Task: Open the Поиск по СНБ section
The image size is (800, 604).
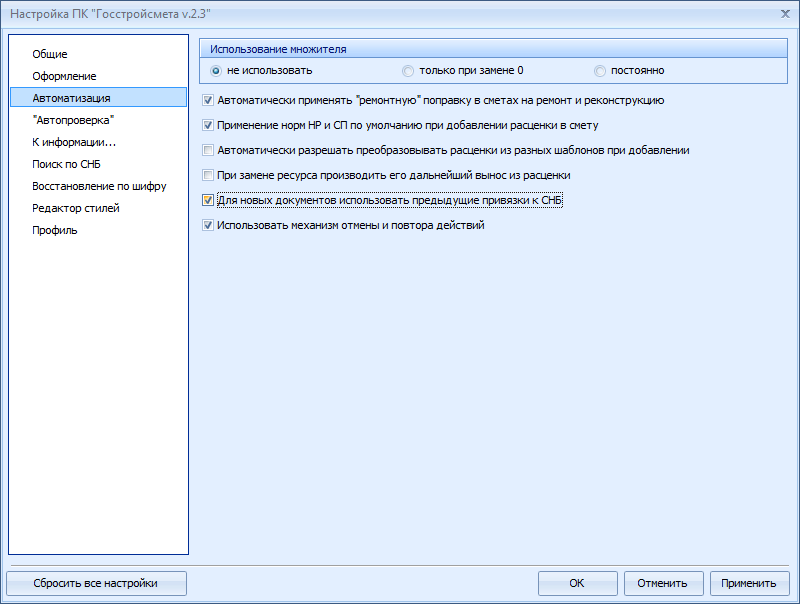Action: [x=98, y=164]
